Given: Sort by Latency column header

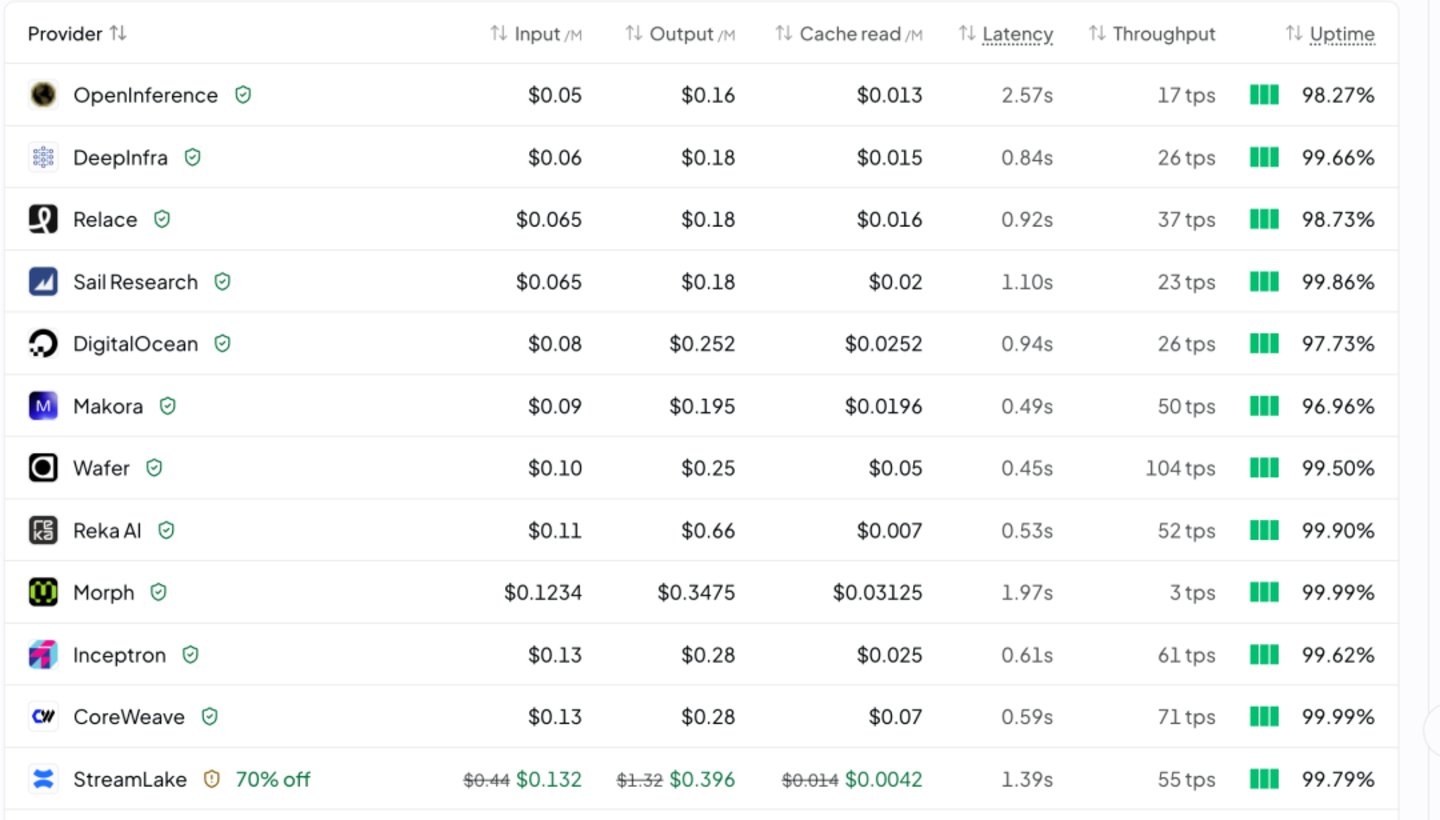Looking at the screenshot, I should pyautogui.click(x=1006, y=34).
